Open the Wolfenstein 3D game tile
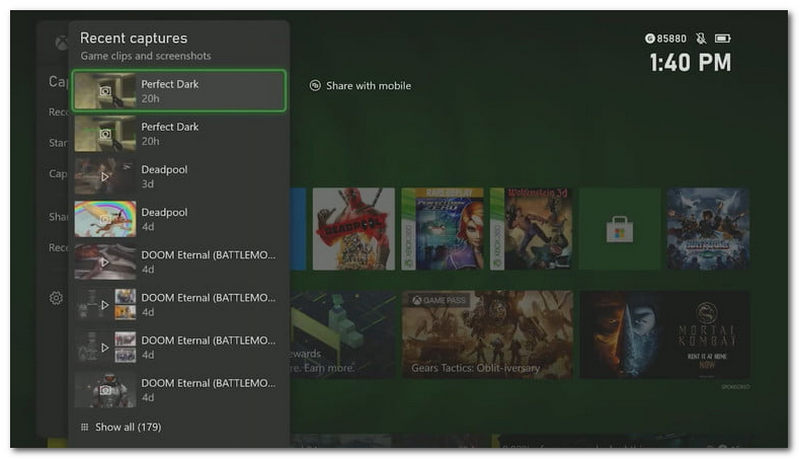 coord(531,228)
